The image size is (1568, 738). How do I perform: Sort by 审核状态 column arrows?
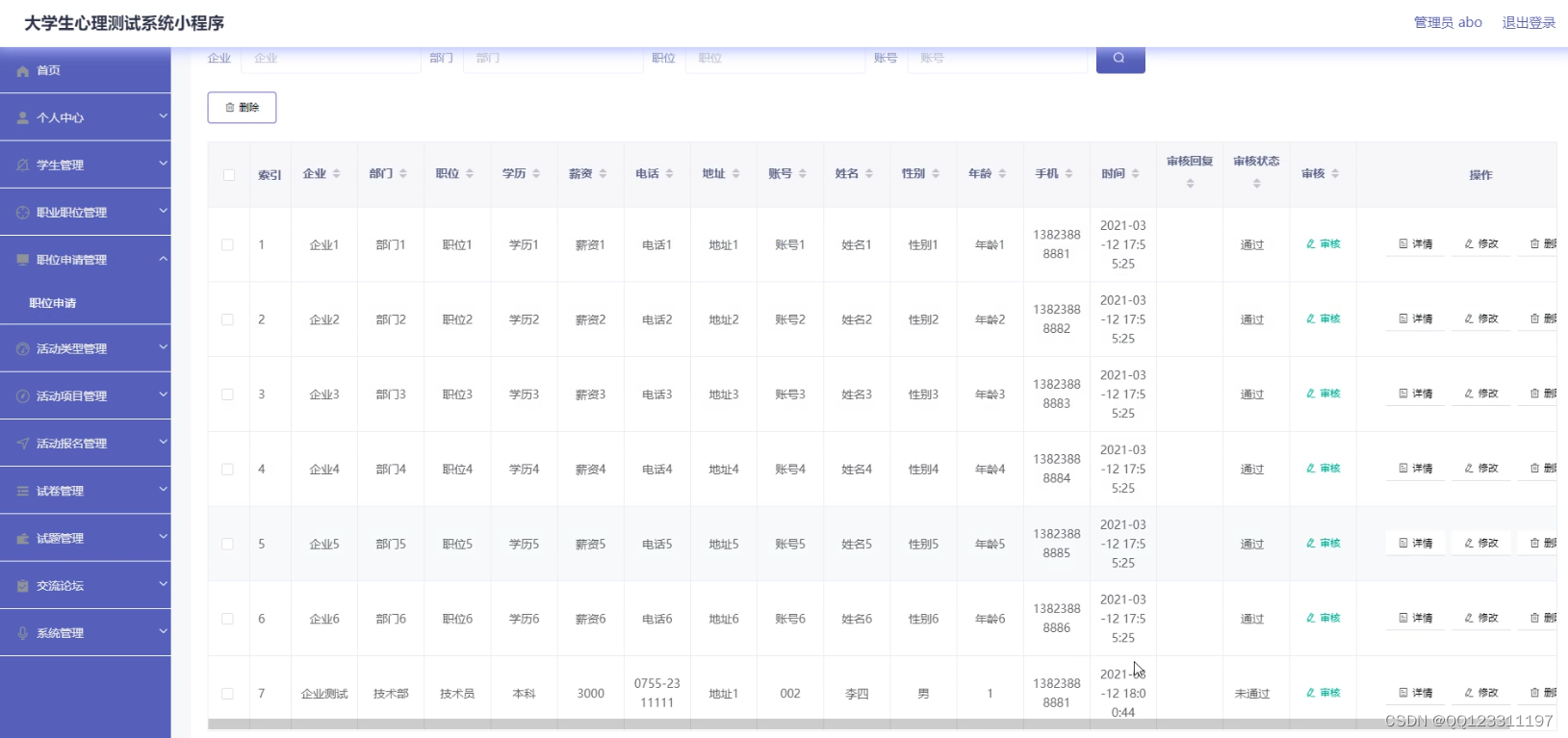coord(1257,184)
